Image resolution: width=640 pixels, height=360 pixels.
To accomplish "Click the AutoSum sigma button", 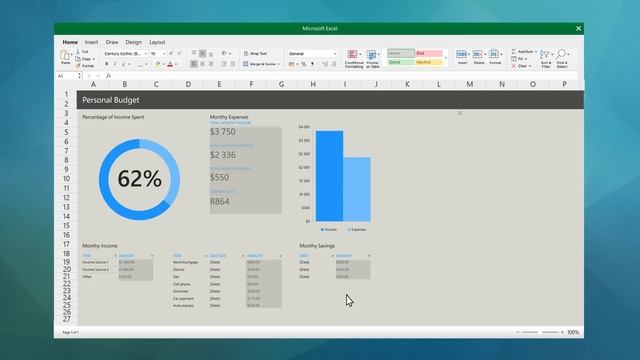I will pos(524,51).
